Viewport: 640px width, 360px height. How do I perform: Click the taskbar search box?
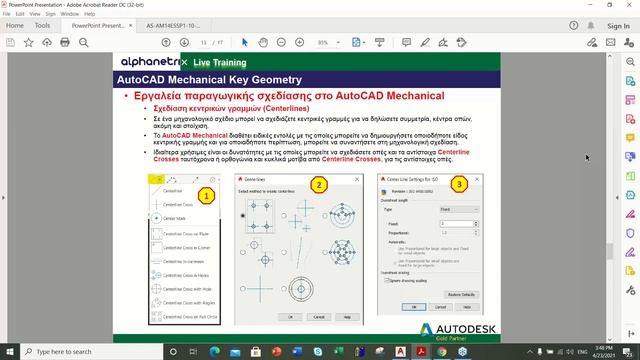click(x=91, y=351)
